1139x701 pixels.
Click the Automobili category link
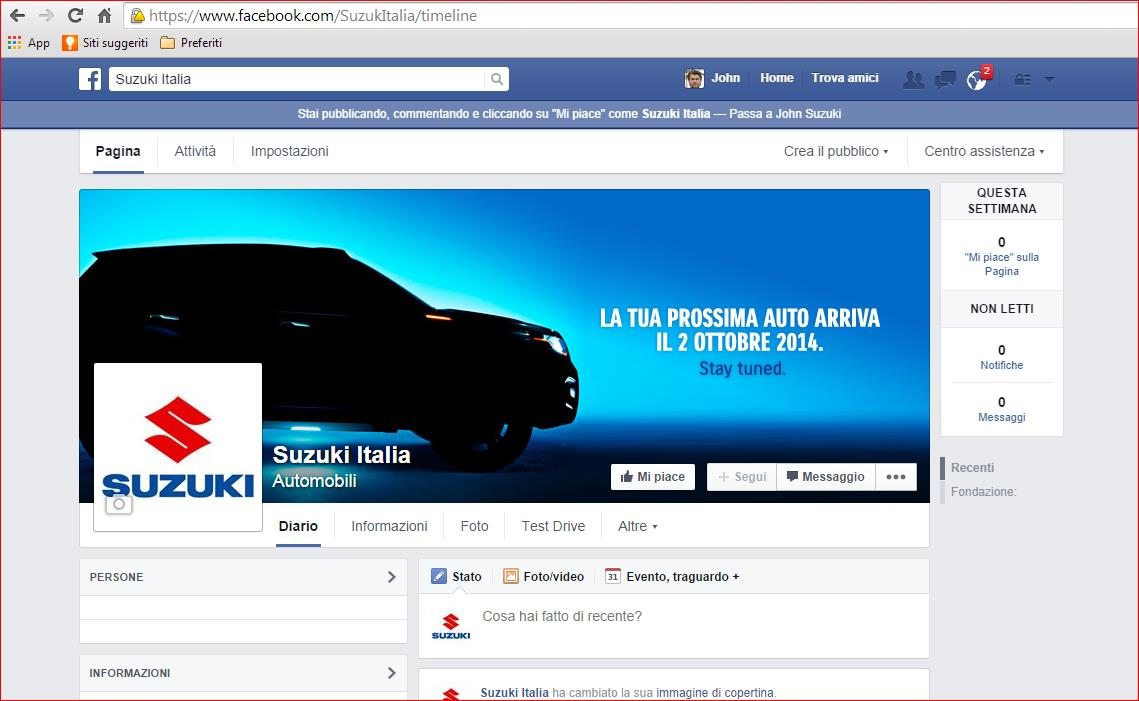pos(315,481)
